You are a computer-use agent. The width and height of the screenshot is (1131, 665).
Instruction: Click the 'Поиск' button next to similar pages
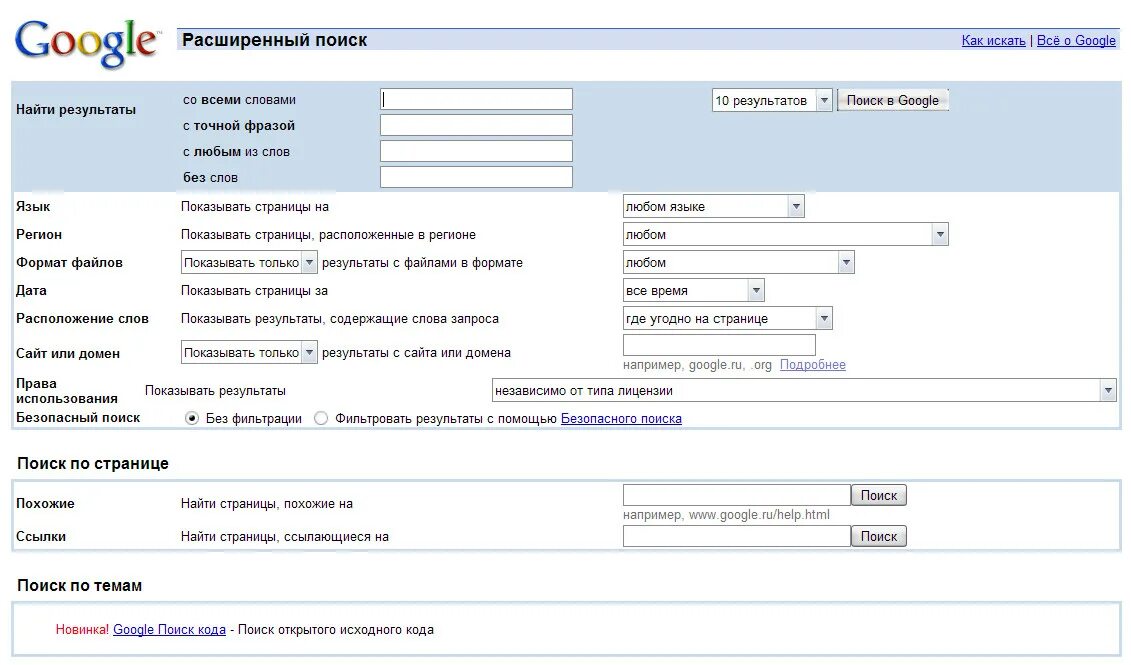coord(878,495)
